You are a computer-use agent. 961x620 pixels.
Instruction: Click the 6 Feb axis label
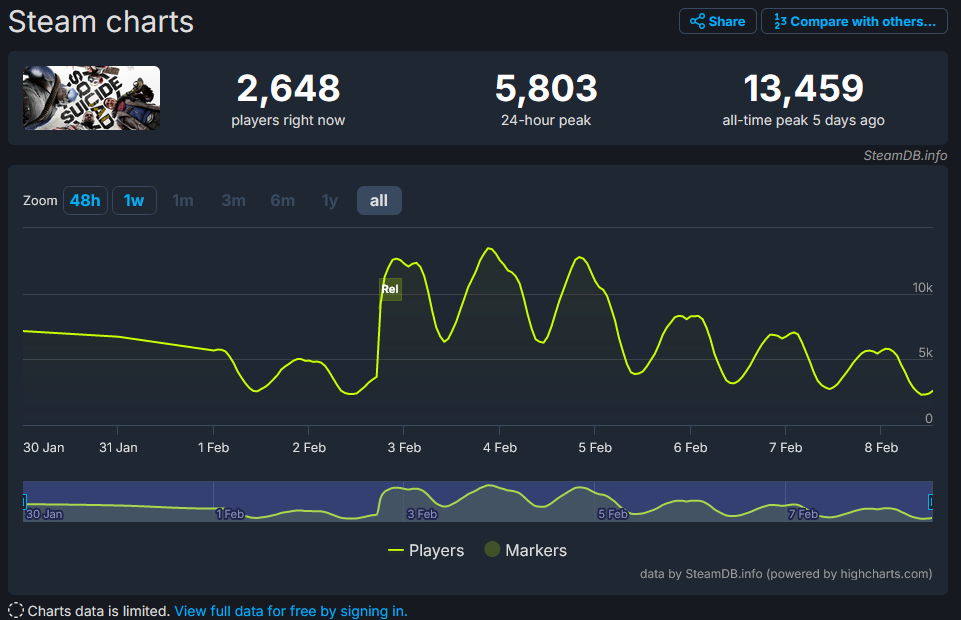[x=690, y=448]
